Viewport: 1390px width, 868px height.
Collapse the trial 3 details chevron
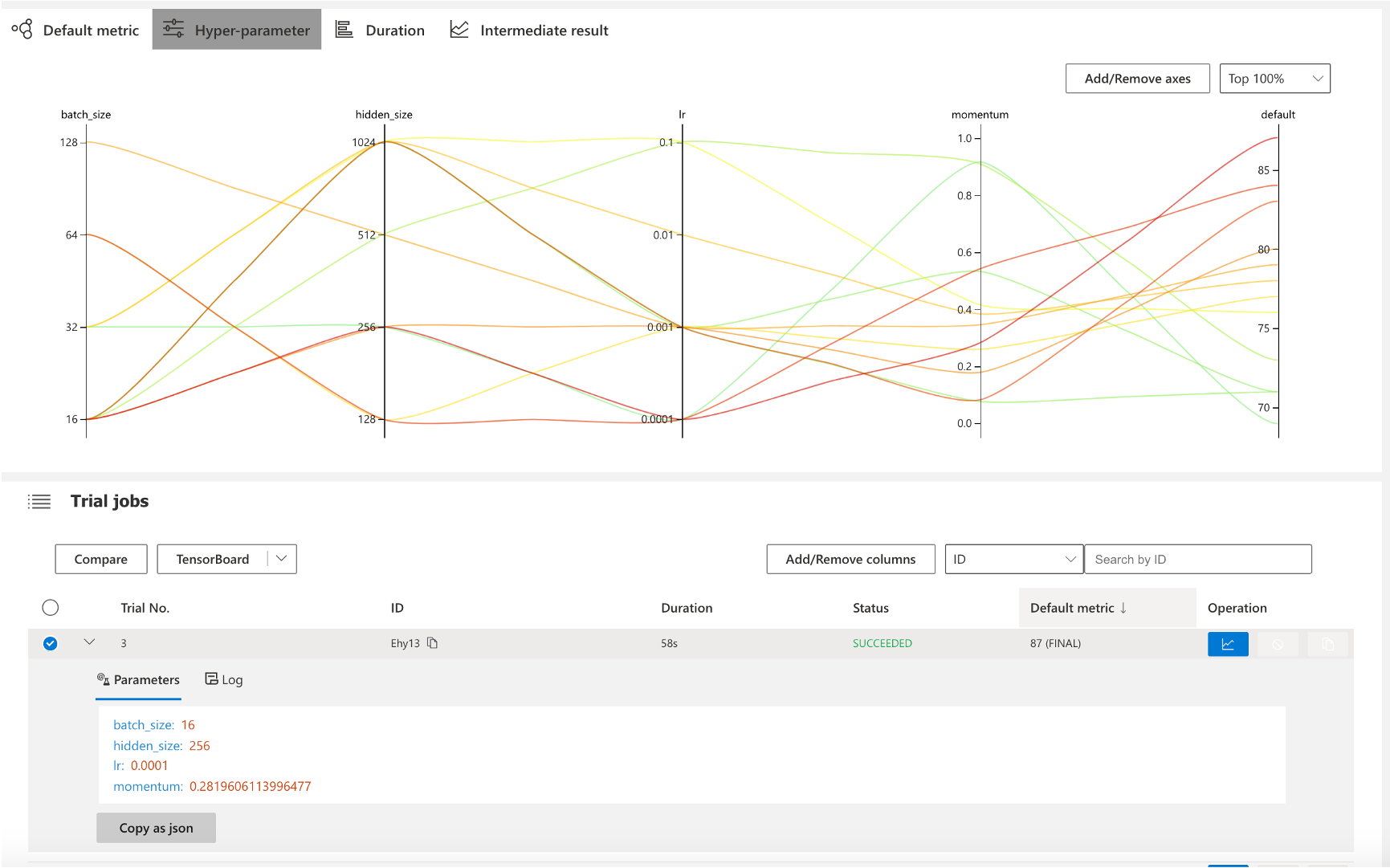89,642
